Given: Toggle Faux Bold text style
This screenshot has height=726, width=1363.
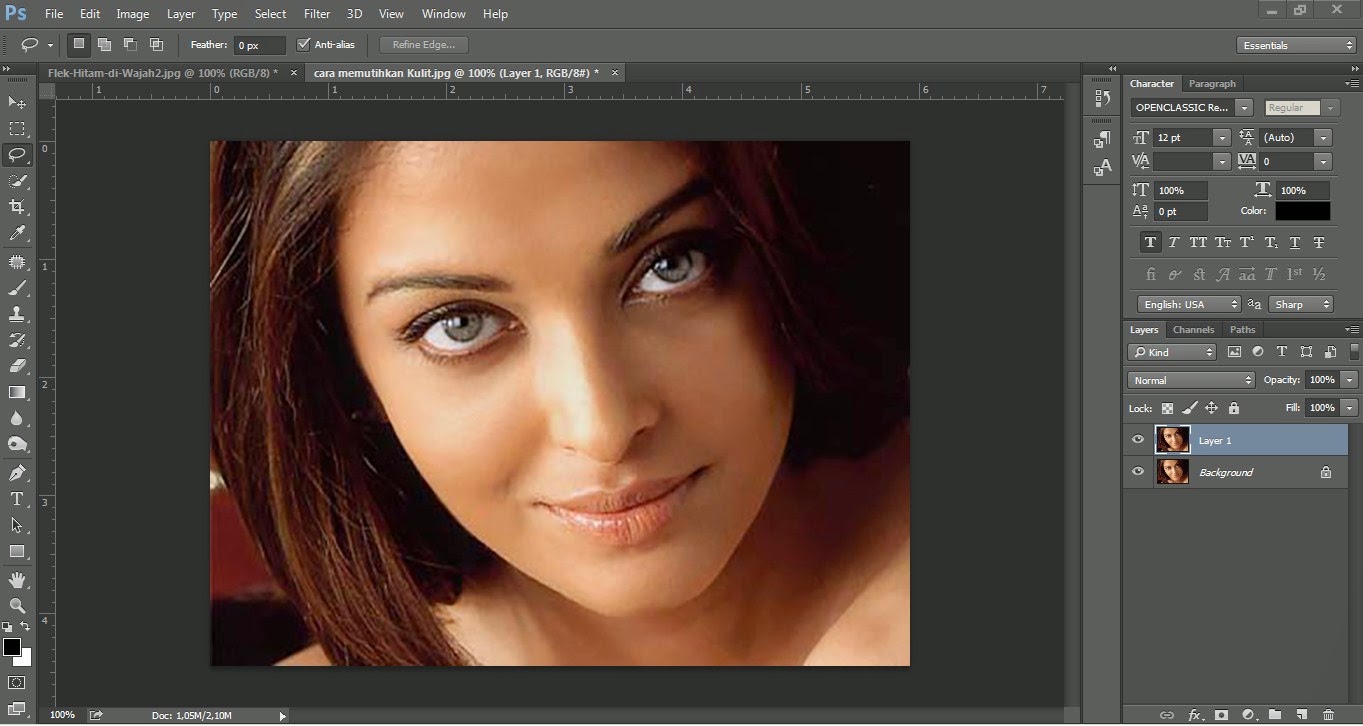Looking at the screenshot, I should (x=1150, y=242).
